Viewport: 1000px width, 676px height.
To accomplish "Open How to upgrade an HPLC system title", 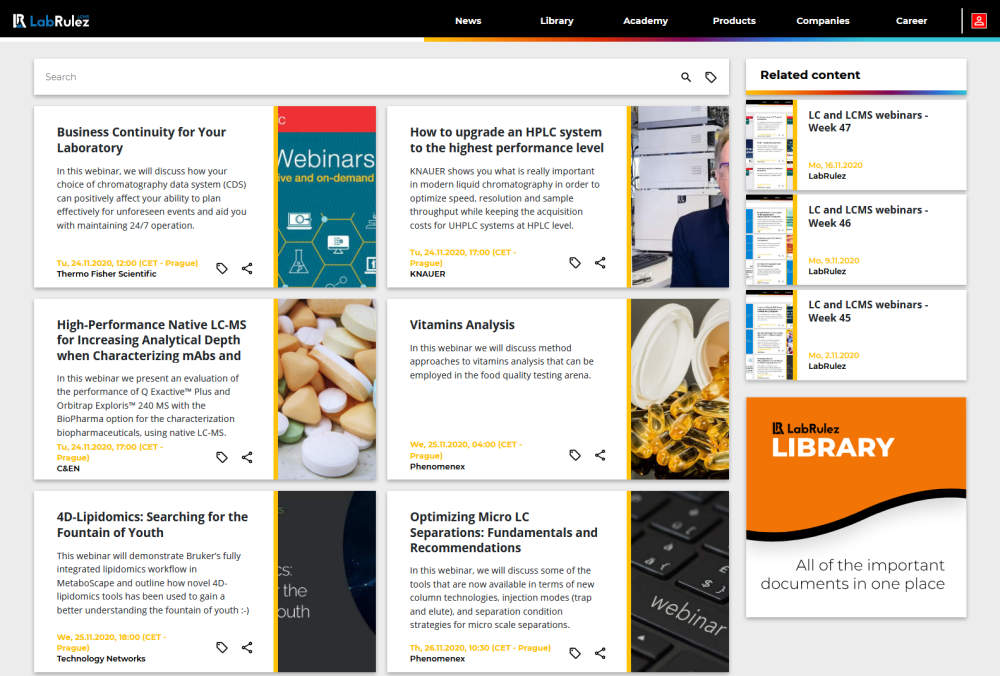I will coord(506,140).
